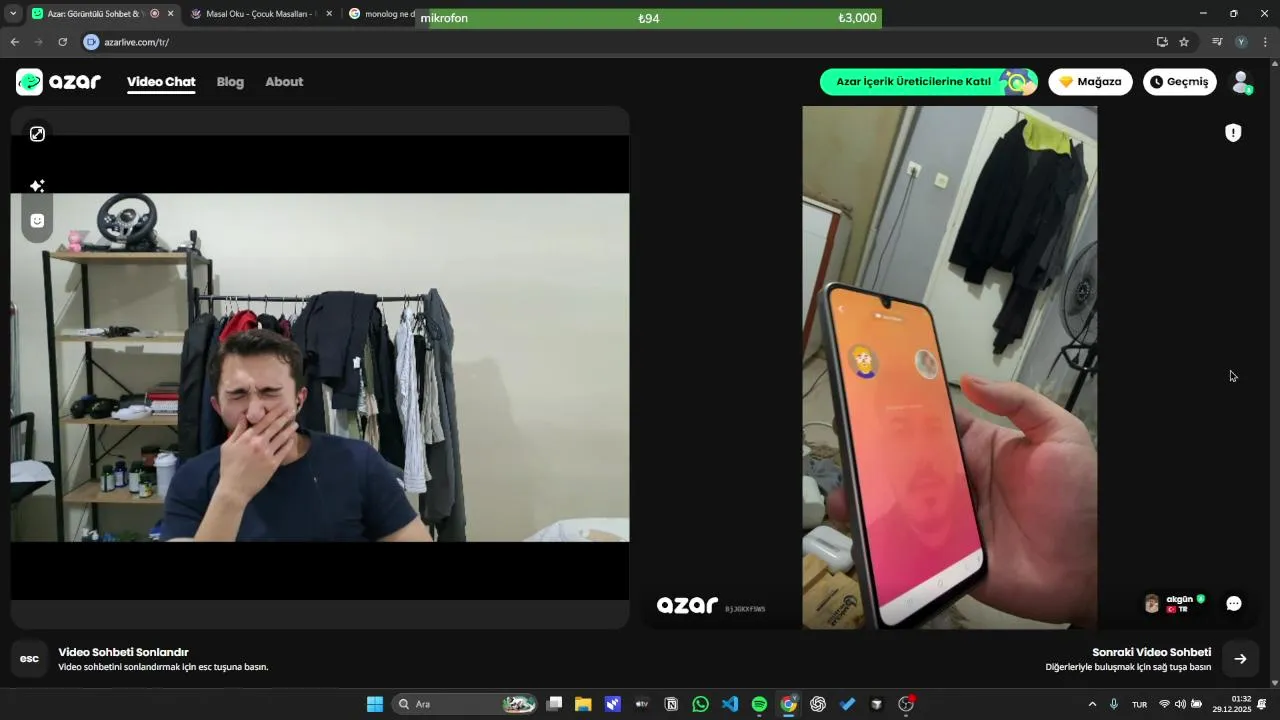Image resolution: width=1280 pixels, height=720 pixels.
Task: Reload the page
Action: 62,42
